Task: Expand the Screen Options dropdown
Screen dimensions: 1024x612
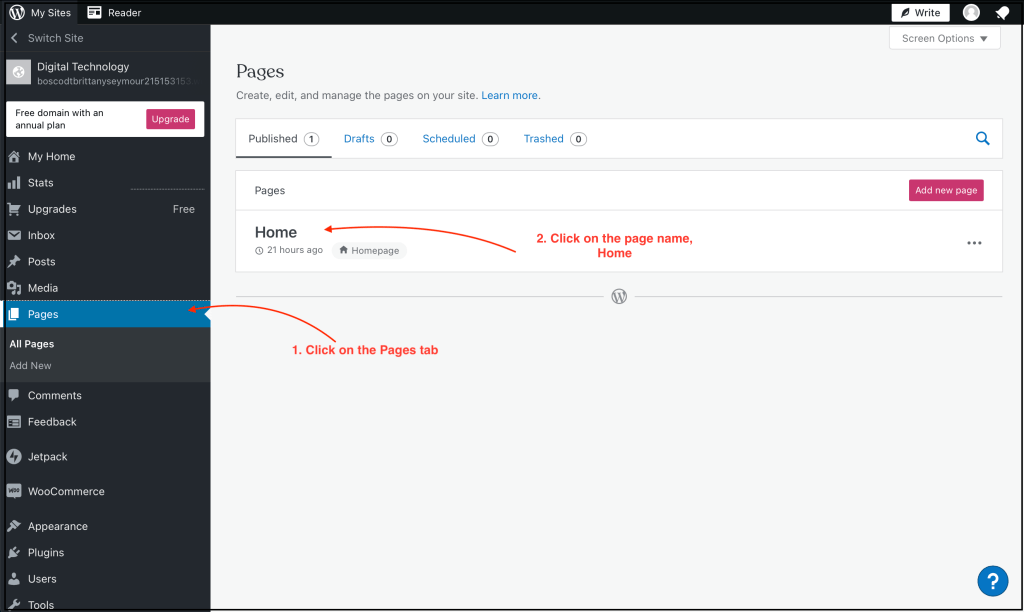Action: coord(944,39)
